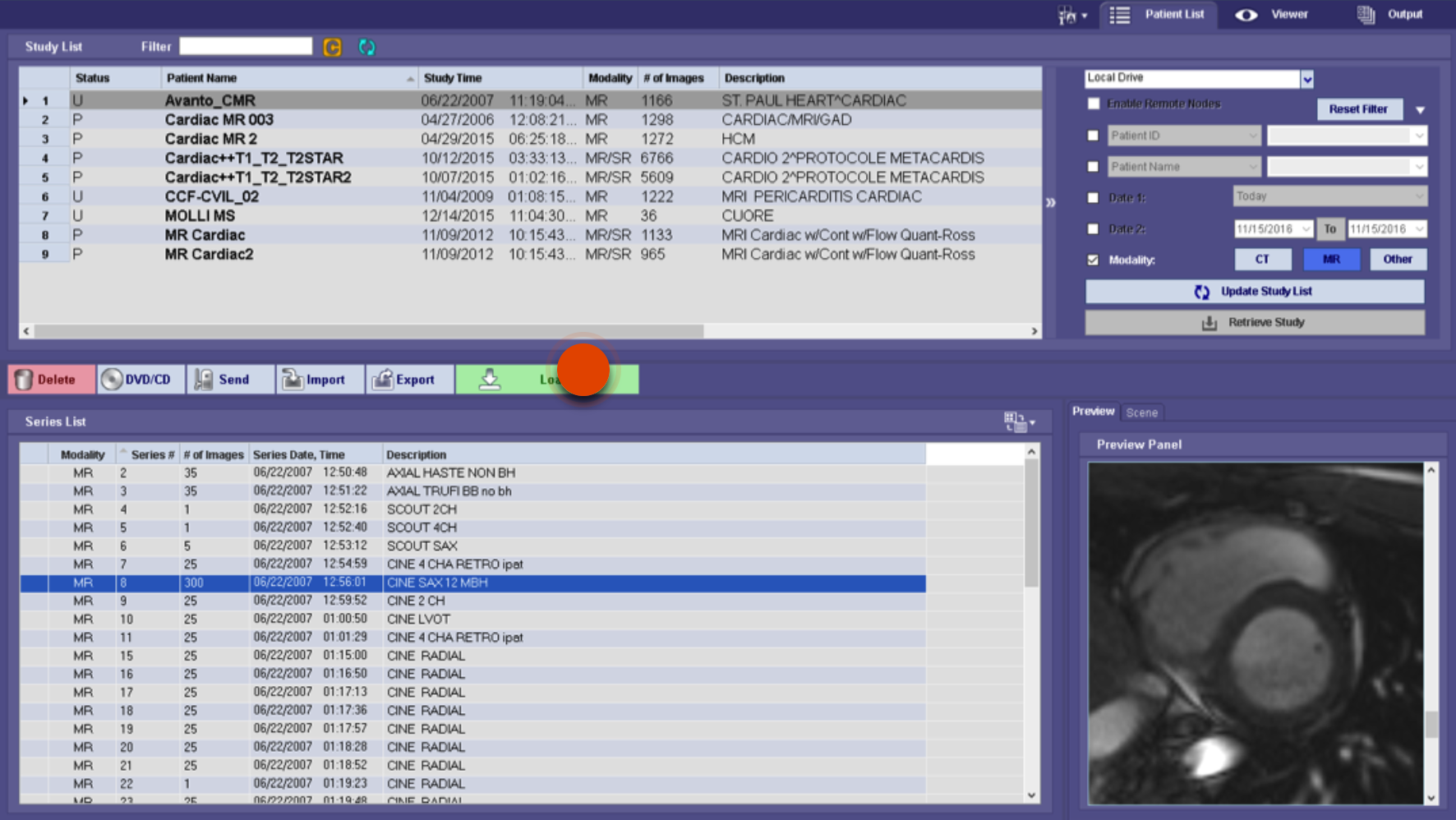The width and height of the screenshot is (1456, 820).
Task: Open the Scene tab in the preview panel
Action: point(1142,412)
